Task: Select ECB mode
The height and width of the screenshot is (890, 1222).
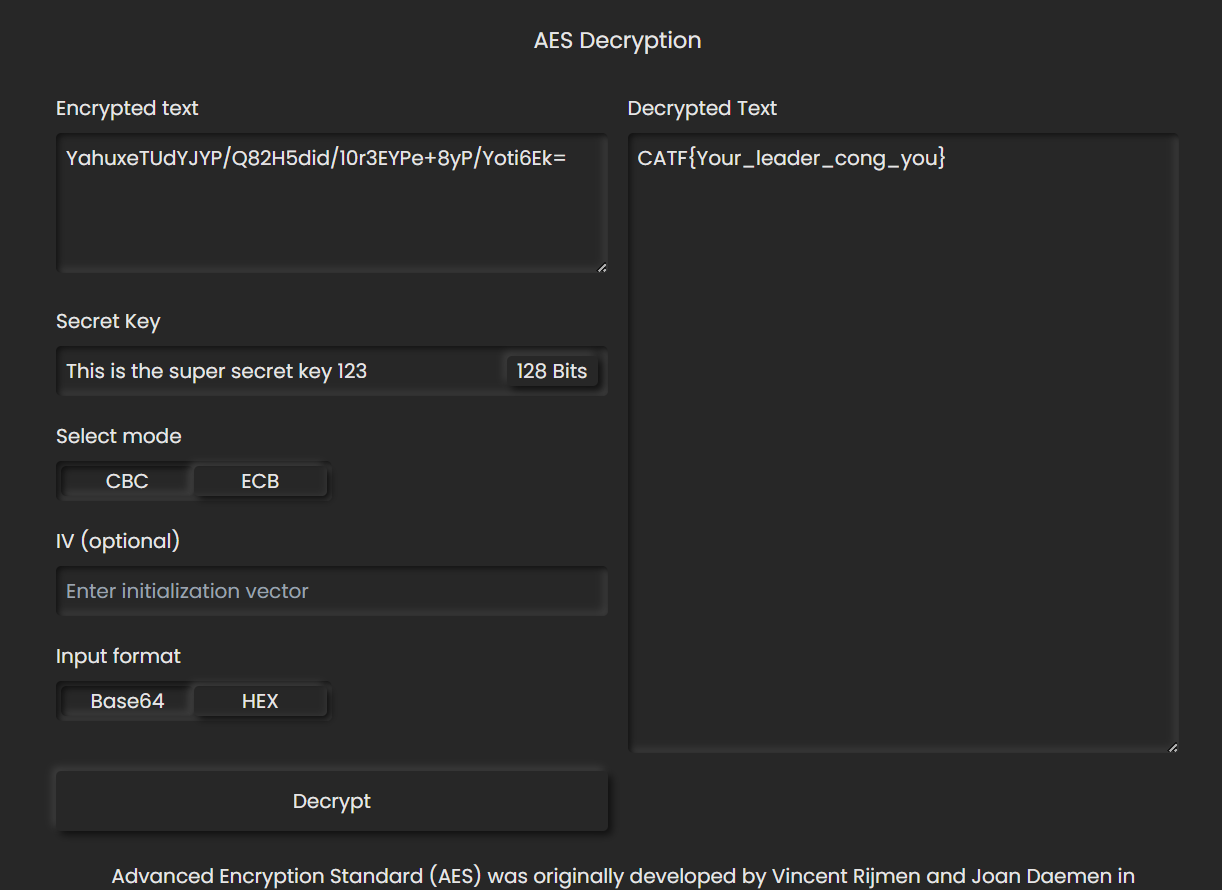Action: point(260,481)
